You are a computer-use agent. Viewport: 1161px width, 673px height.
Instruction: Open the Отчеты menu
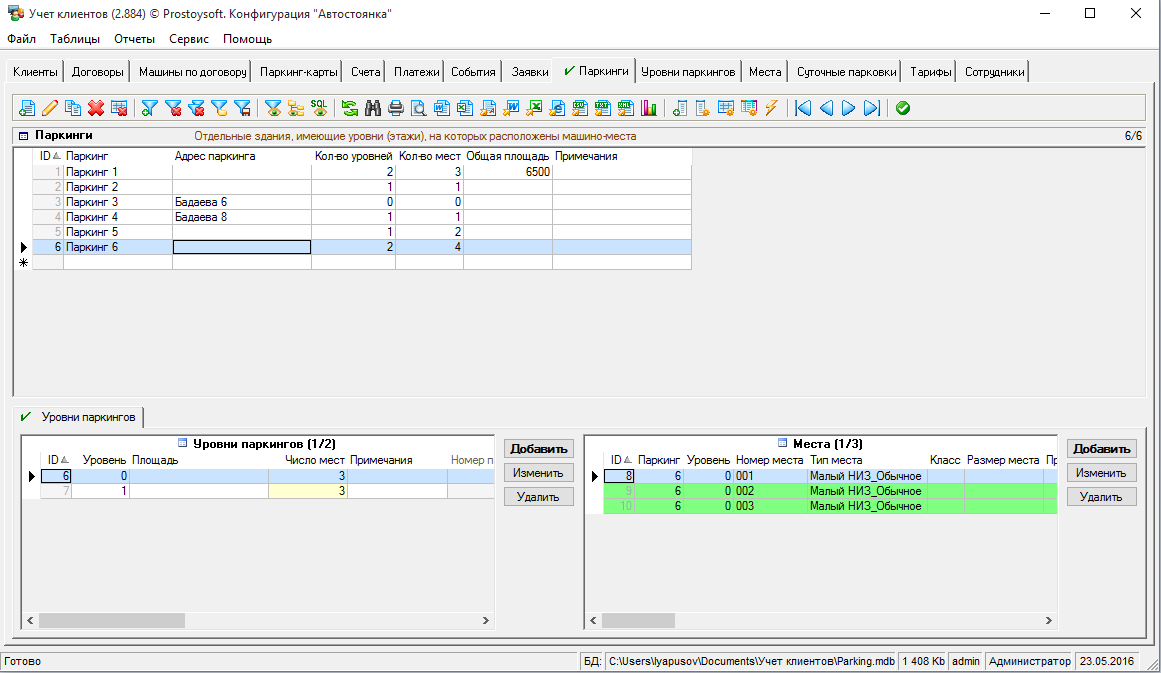(x=134, y=39)
